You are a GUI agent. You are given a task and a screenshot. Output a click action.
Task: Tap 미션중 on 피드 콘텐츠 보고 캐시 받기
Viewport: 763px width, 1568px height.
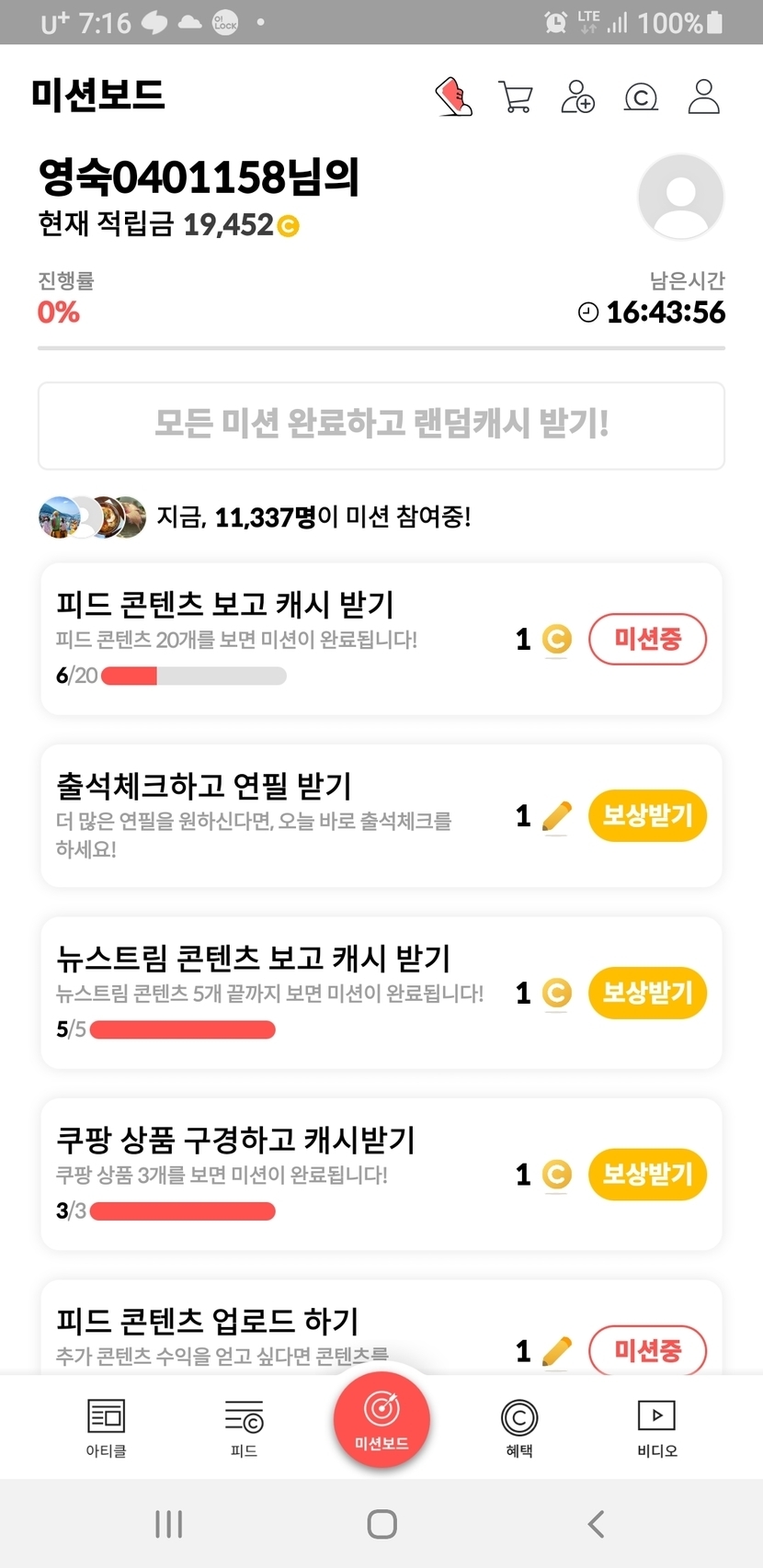click(647, 639)
